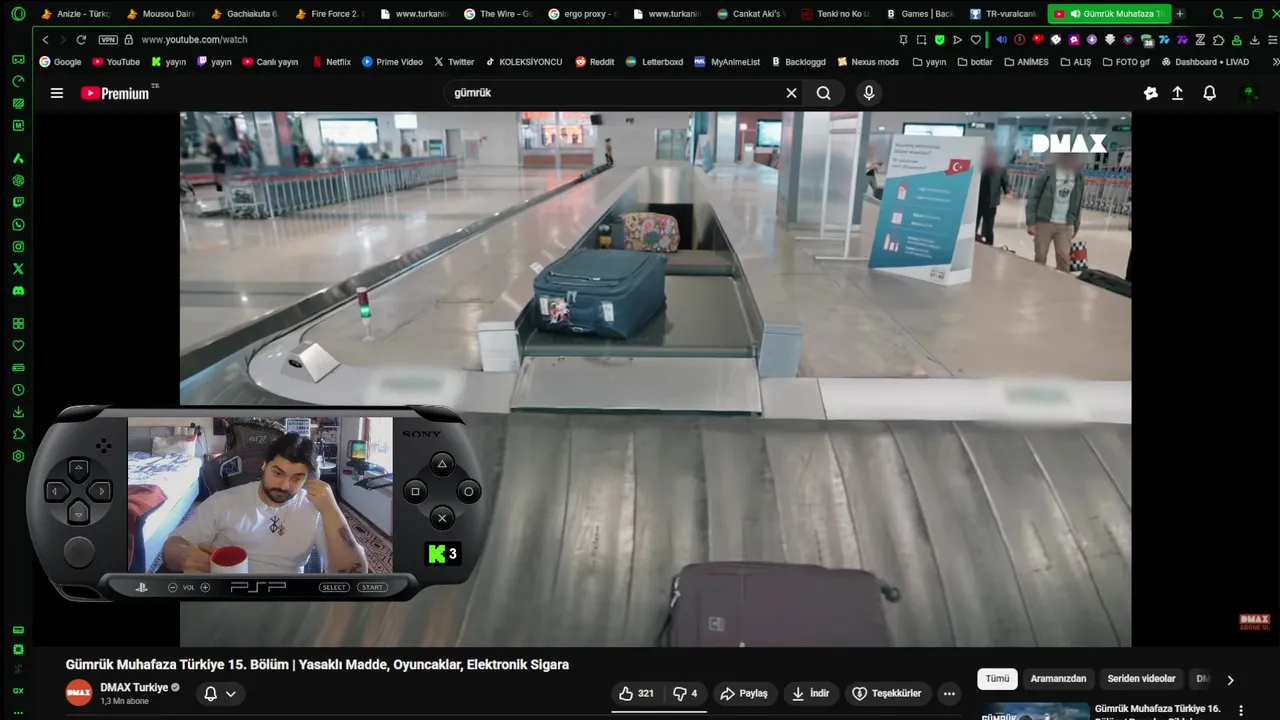Open YouTube notifications bell in header
1280x720 pixels.
tap(1209, 93)
